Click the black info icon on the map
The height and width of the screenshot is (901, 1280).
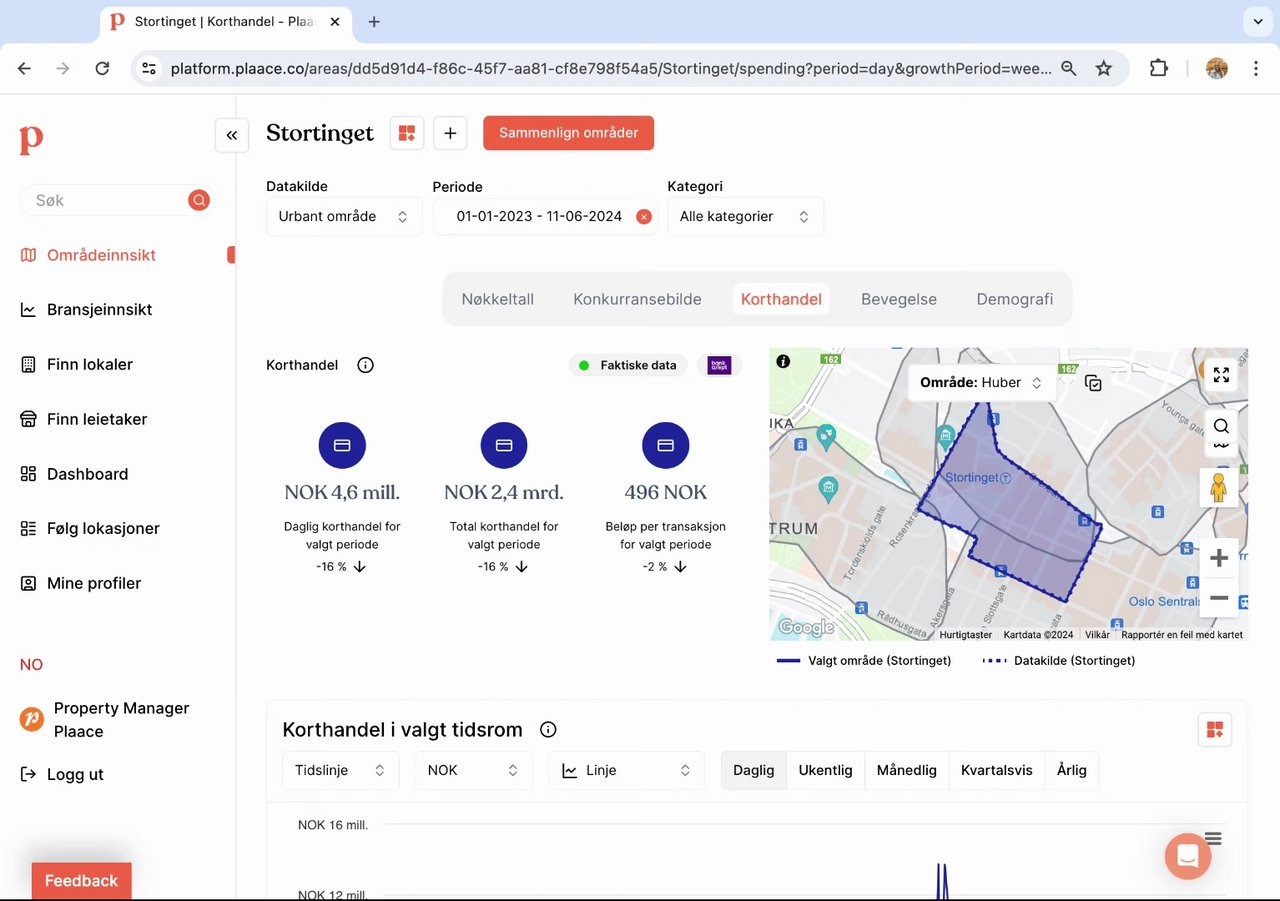[783, 361]
